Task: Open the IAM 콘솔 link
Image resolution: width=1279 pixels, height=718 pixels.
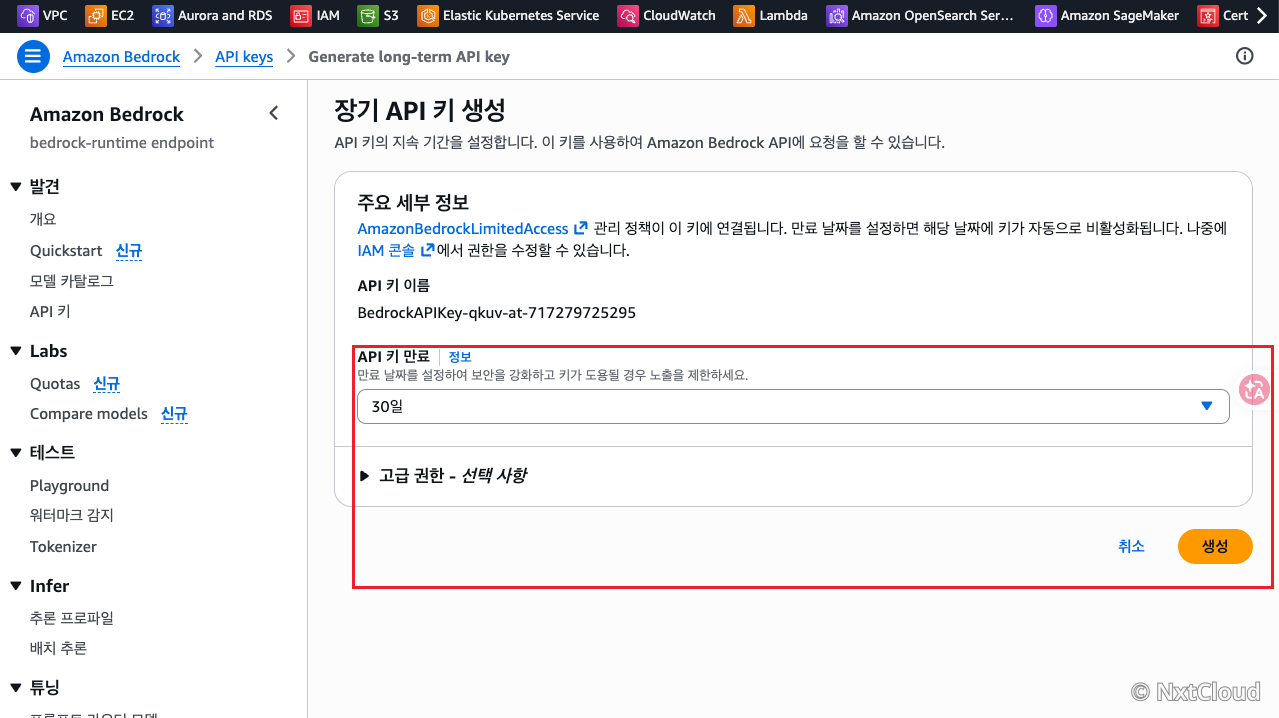Action: coord(395,251)
